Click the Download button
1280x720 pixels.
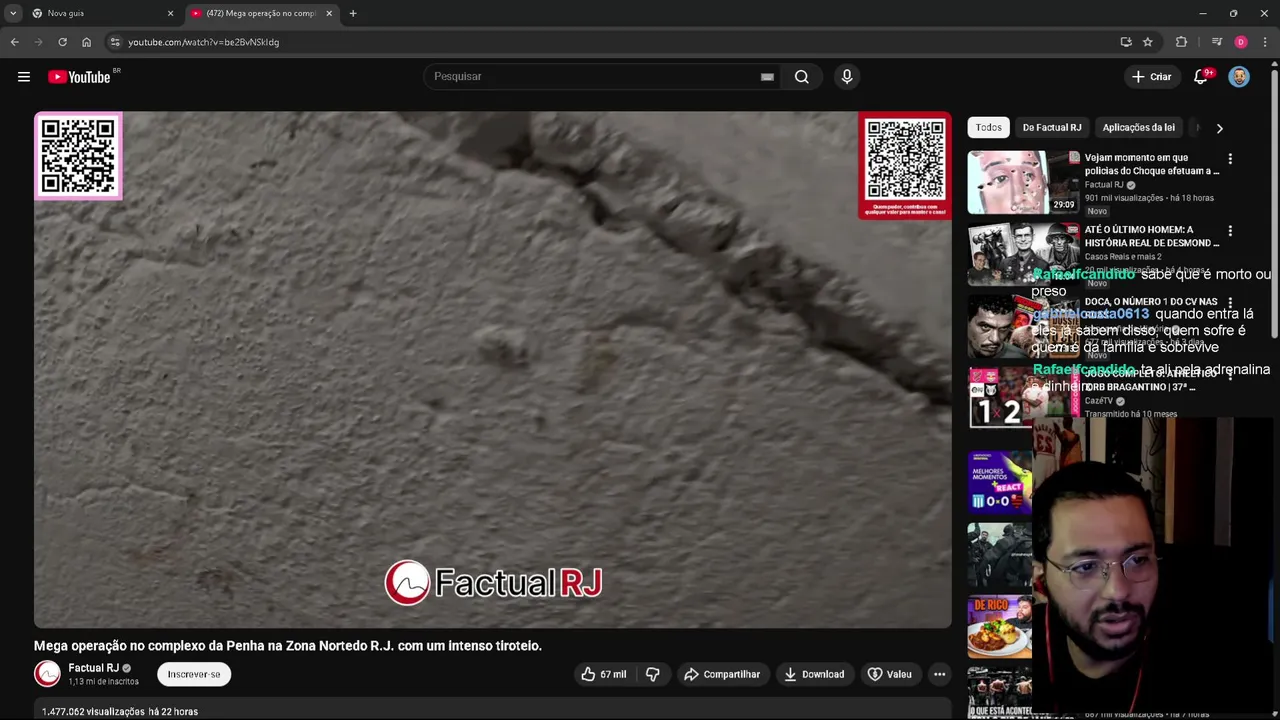click(814, 674)
